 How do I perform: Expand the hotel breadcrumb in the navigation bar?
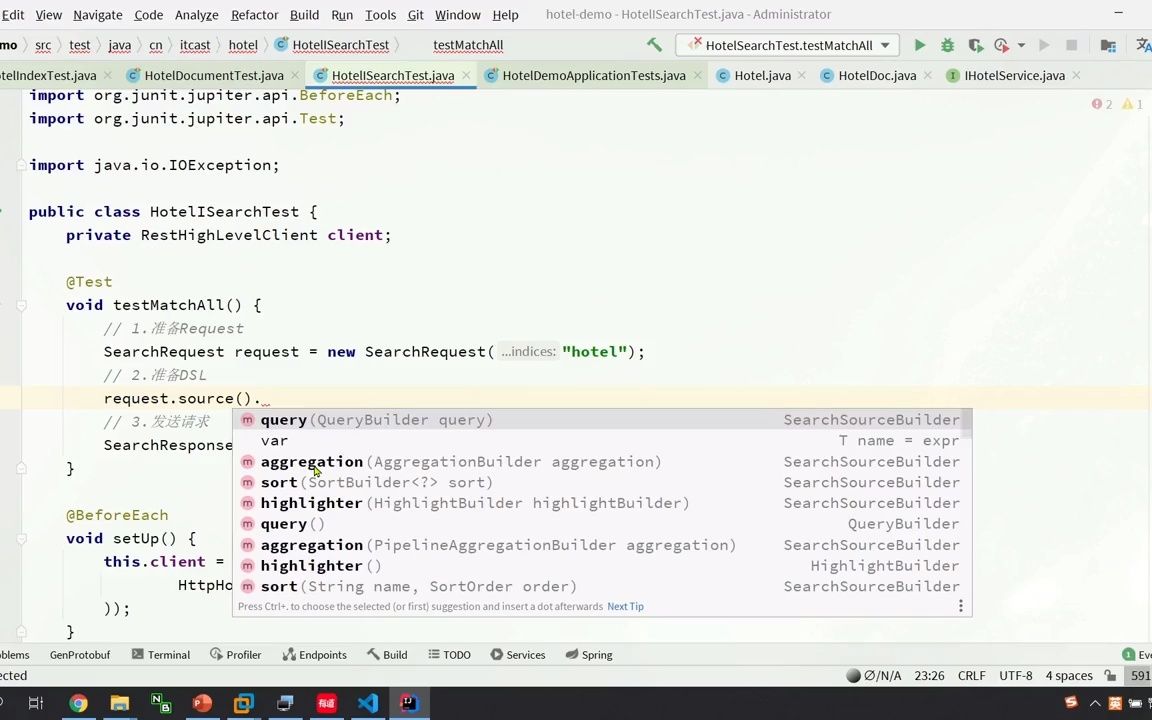pos(243,45)
